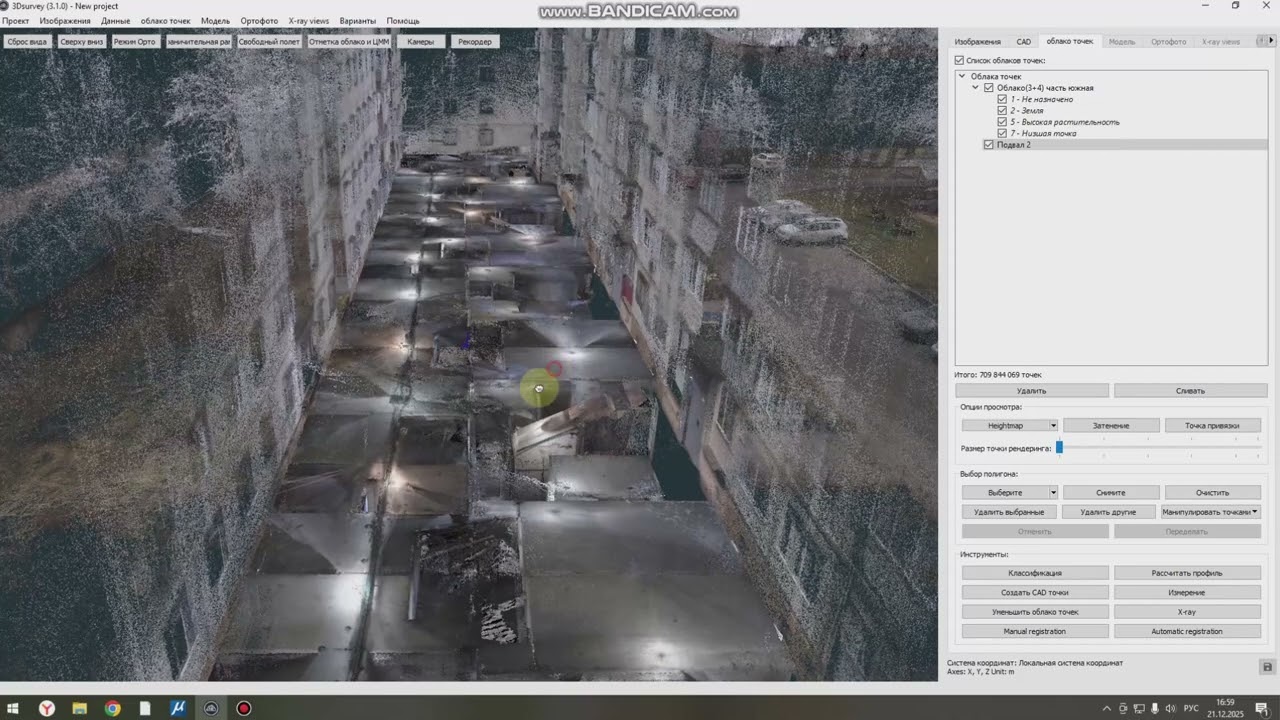
Task: Toggle '7 - Низшая точка' checkbox
Action: tap(1002, 133)
